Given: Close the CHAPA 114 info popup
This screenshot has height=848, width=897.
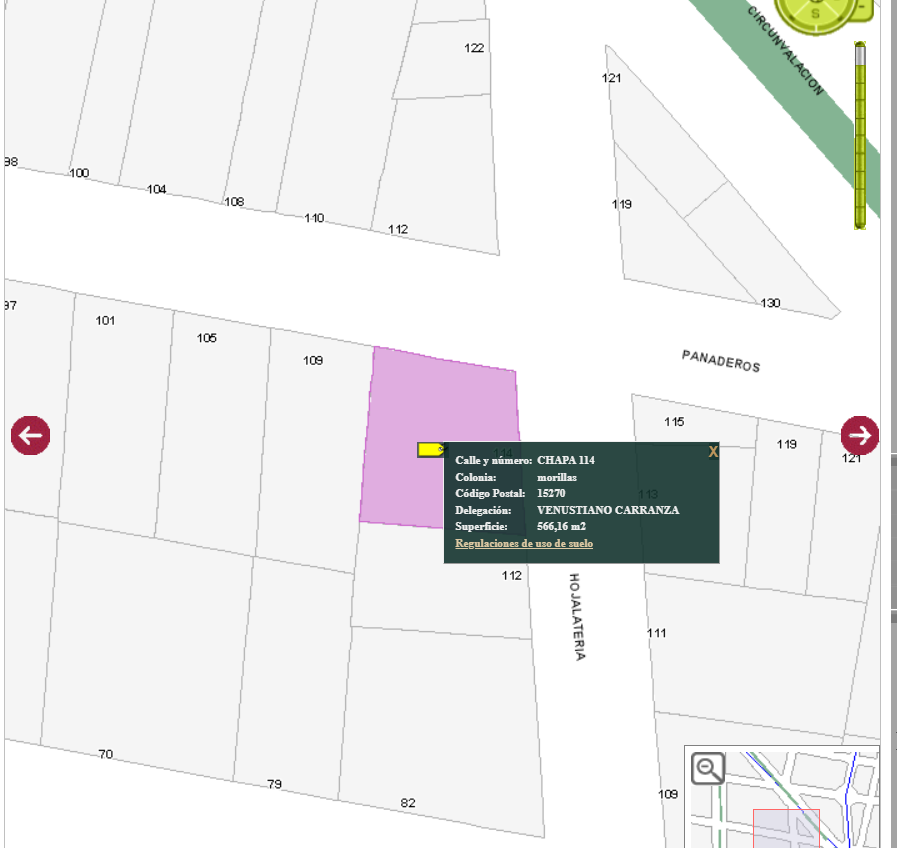Looking at the screenshot, I should (x=713, y=452).
